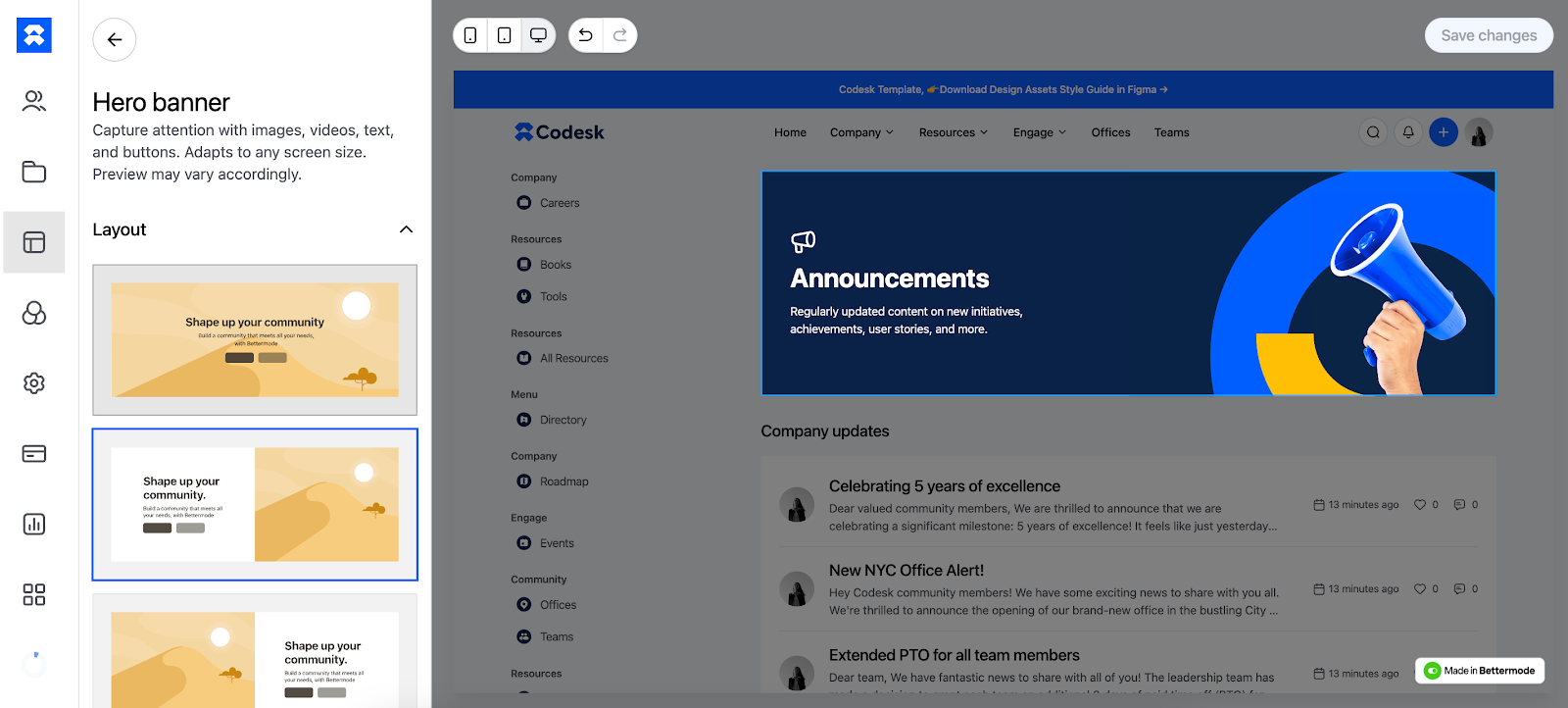Open Extended PTO for all team members
1568x708 pixels.
[955, 655]
